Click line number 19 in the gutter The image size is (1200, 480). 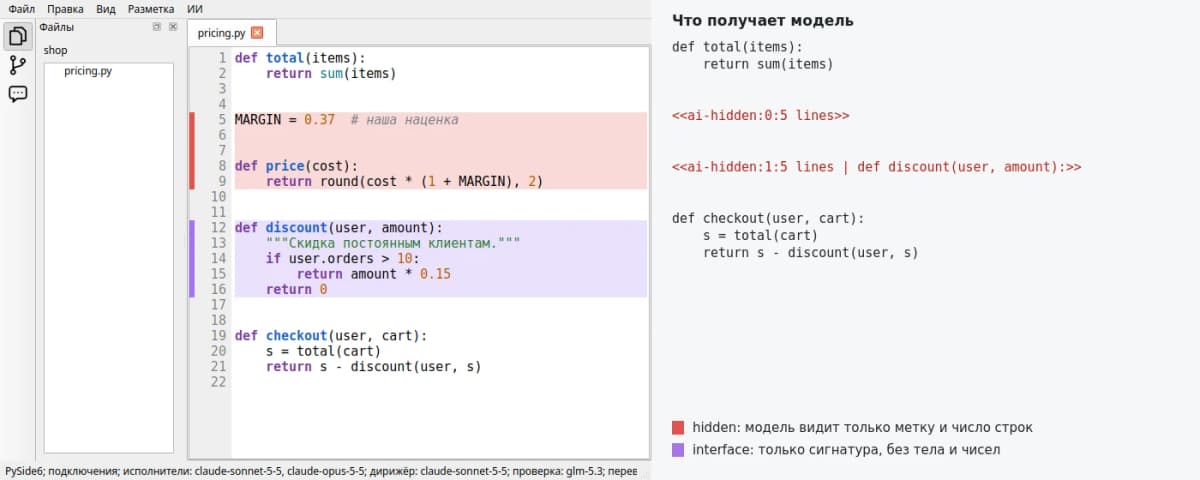point(219,336)
